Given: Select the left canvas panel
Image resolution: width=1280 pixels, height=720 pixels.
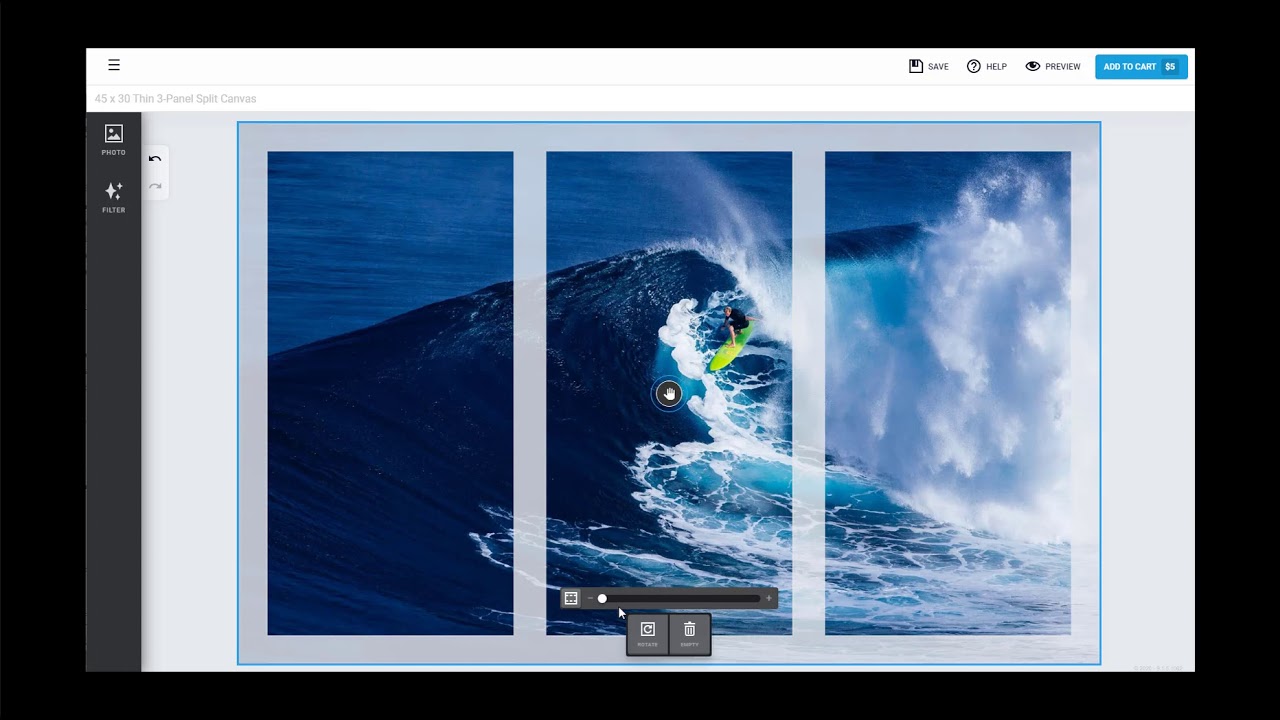Looking at the screenshot, I should [390, 393].
